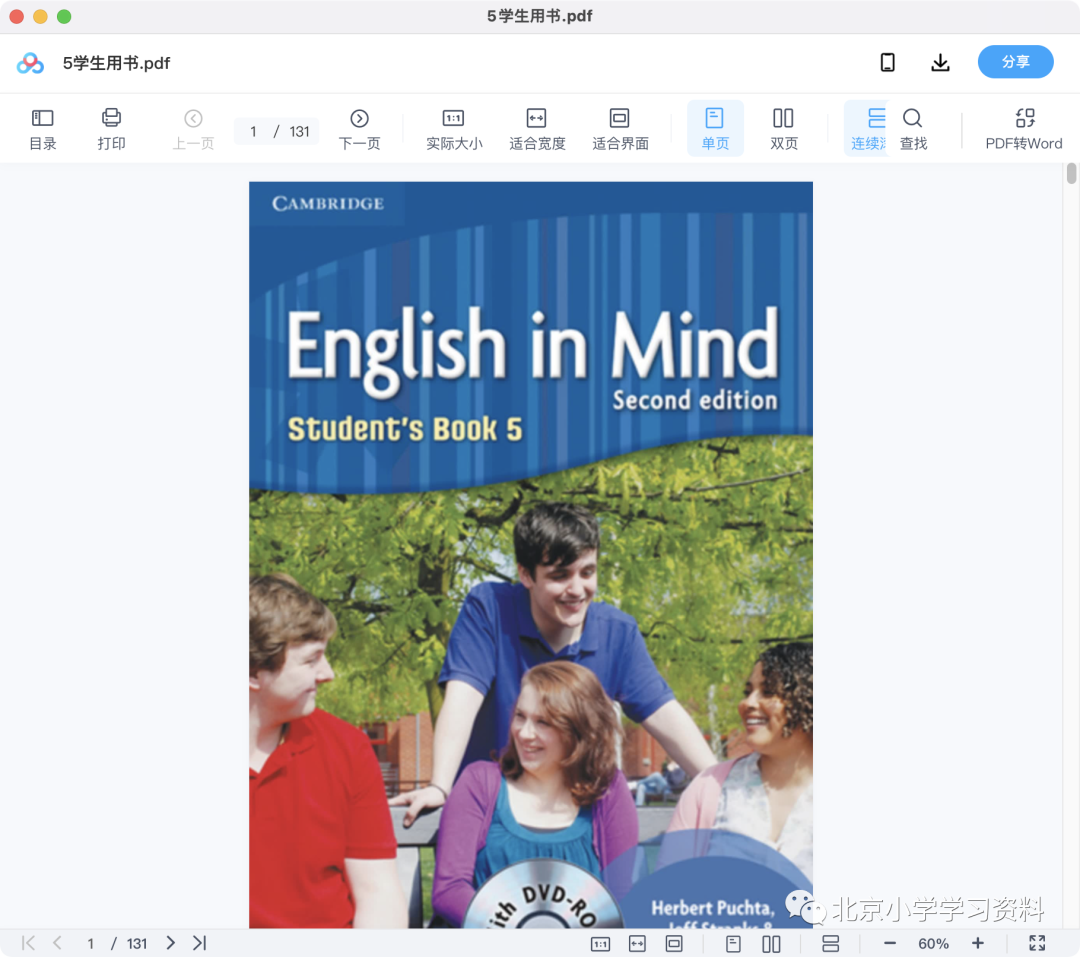Toggle bottom bar continuous scroll icon
Image resolution: width=1080 pixels, height=957 pixels.
[831, 944]
